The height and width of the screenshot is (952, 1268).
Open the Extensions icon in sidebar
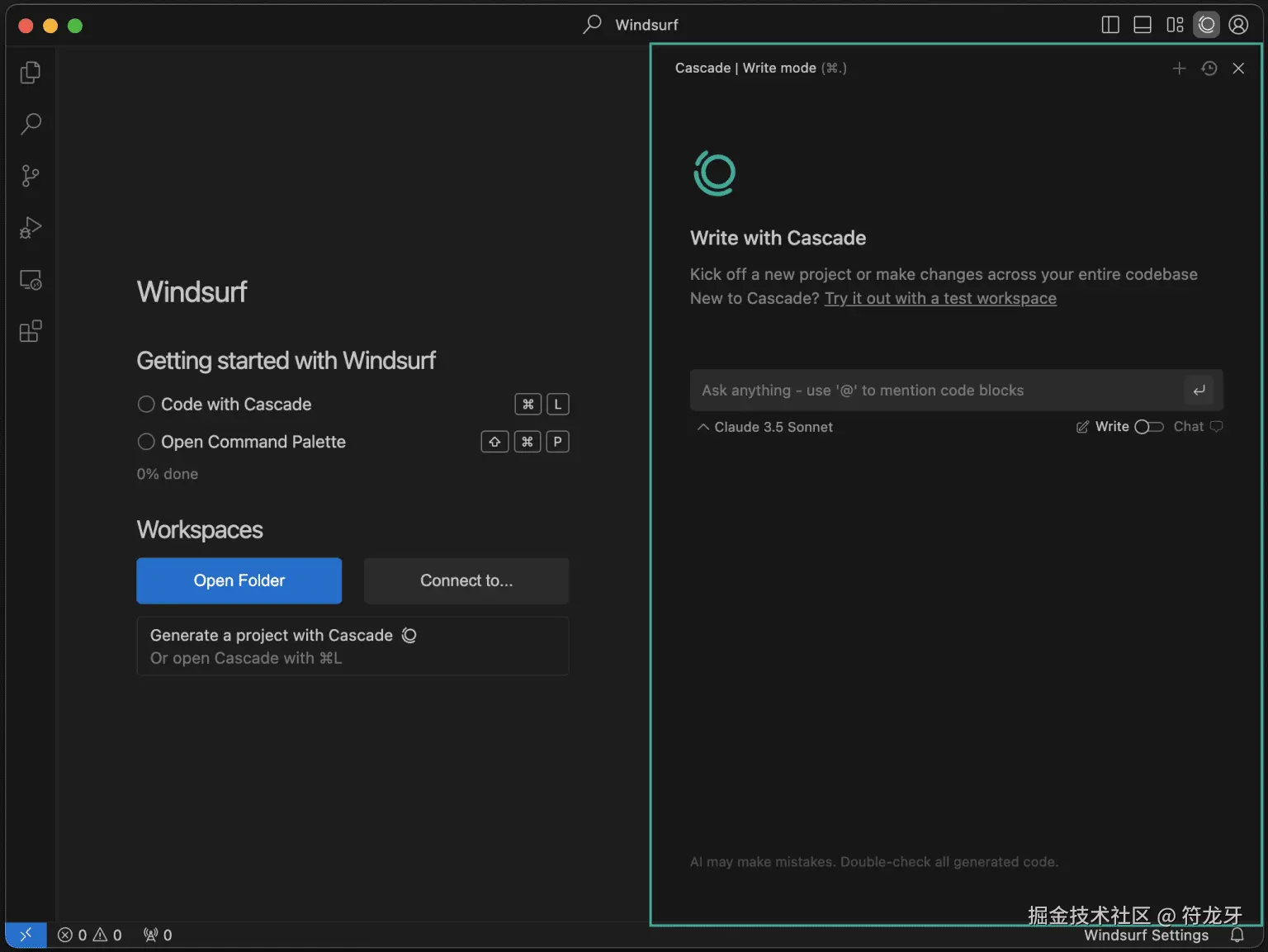click(31, 331)
